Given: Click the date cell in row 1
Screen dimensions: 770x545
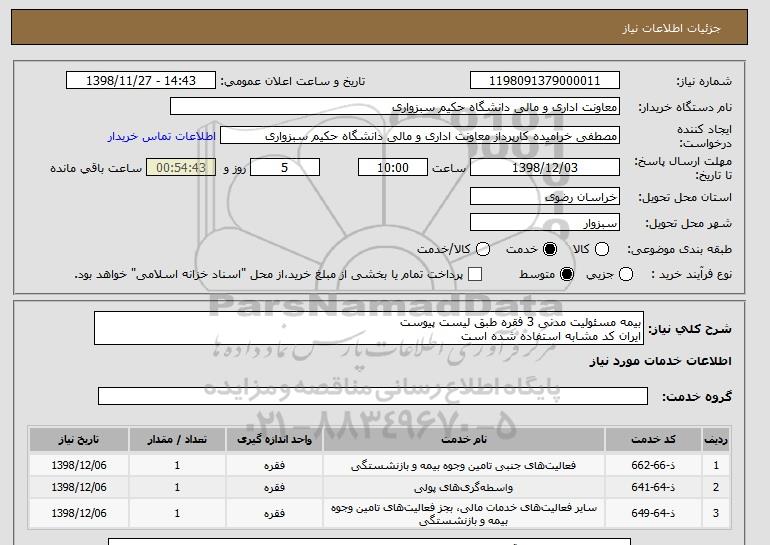Looking at the screenshot, I should [x=79, y=465].
